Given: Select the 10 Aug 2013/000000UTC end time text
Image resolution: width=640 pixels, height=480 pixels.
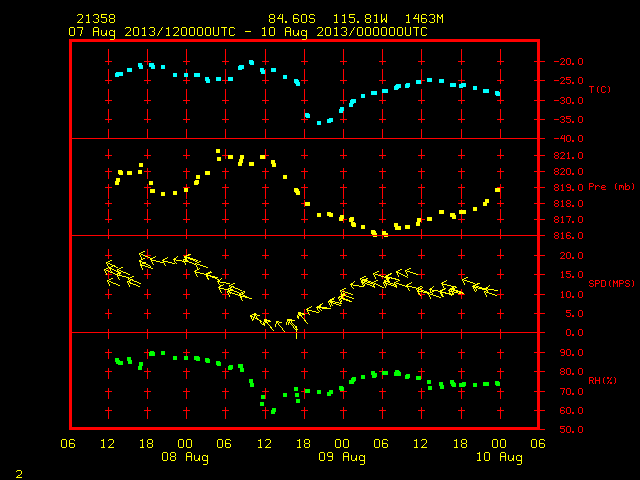Looking at the screenshot, I should point(344,32).
